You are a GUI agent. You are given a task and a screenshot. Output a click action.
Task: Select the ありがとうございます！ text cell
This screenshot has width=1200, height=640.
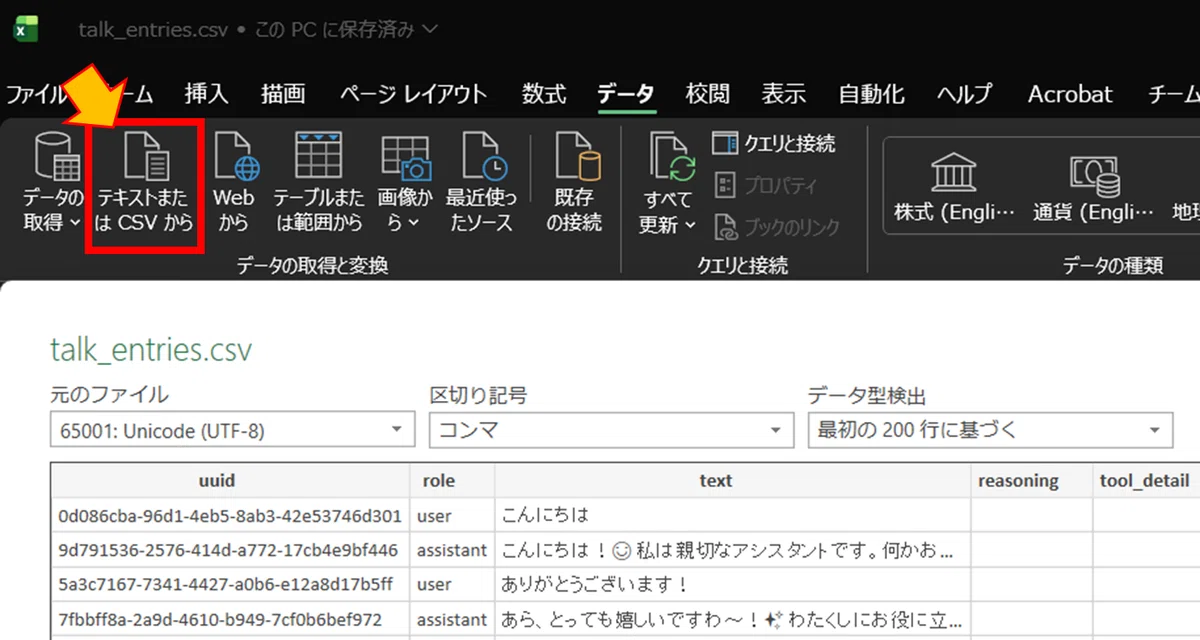pos(732,584)
